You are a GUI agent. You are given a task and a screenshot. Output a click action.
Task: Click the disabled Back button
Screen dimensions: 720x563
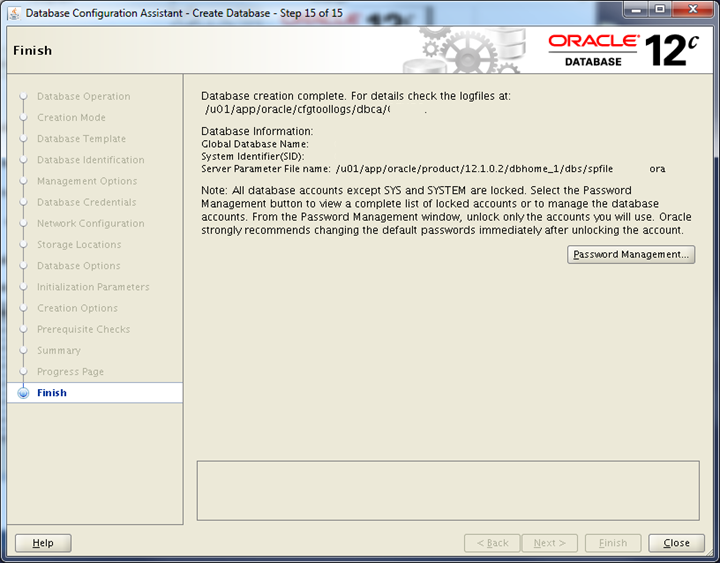tap(492, 543)
